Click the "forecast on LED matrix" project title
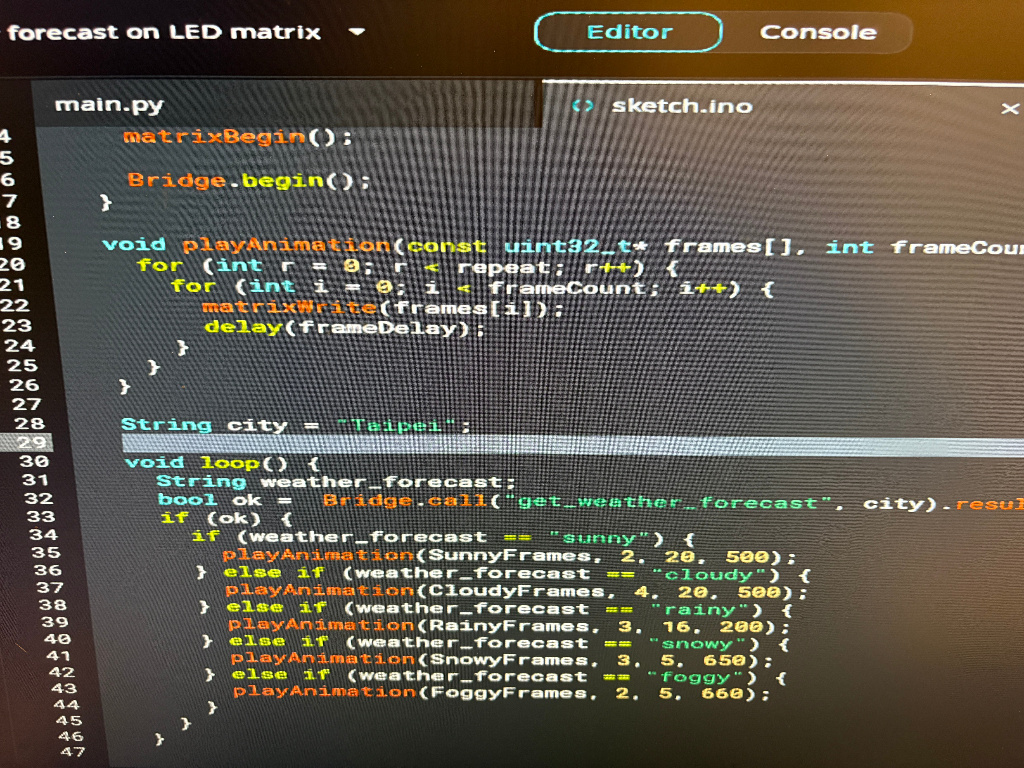 click(x=163, y=31)
